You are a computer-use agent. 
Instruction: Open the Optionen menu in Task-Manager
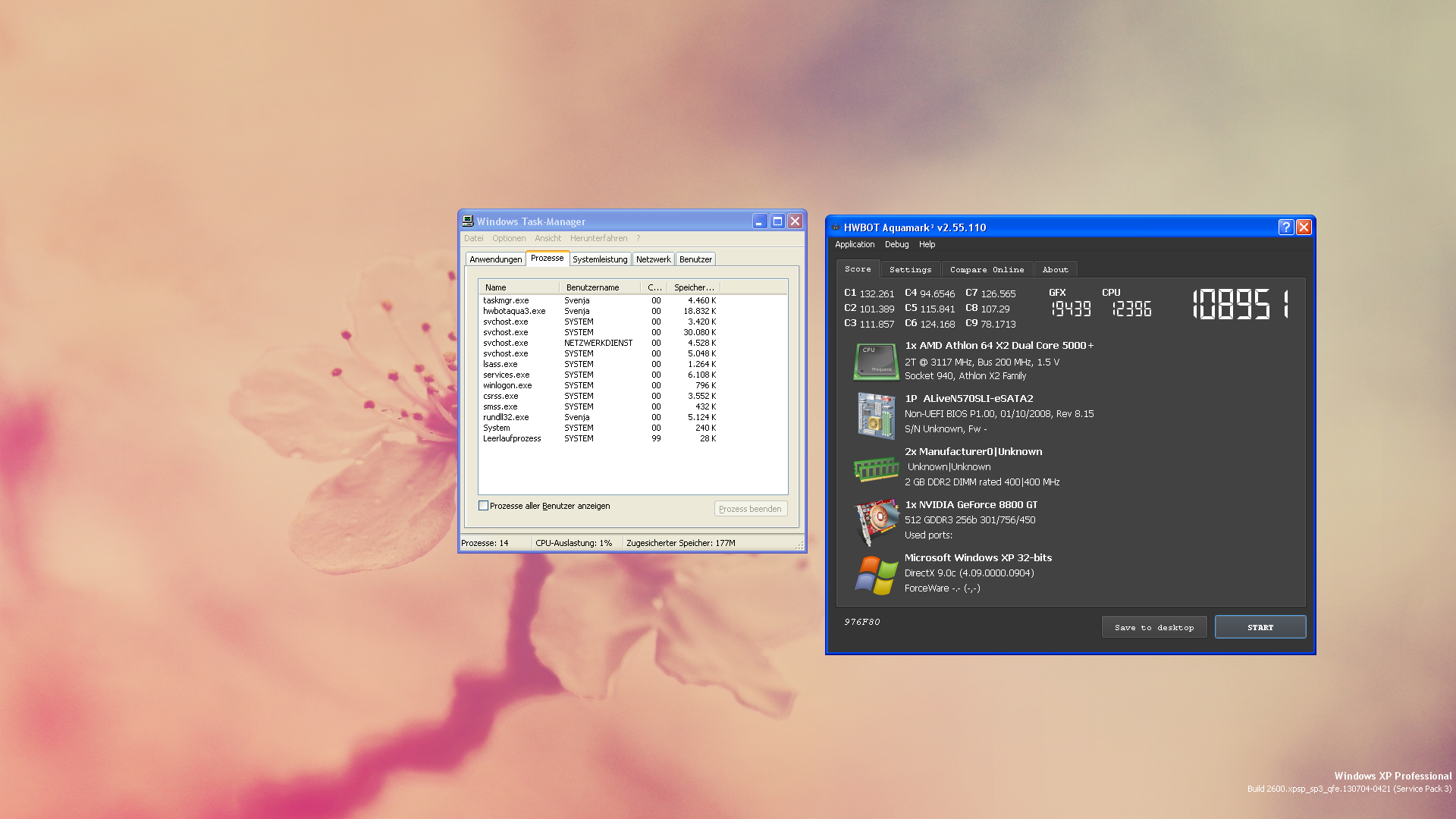tap(509, 238)
